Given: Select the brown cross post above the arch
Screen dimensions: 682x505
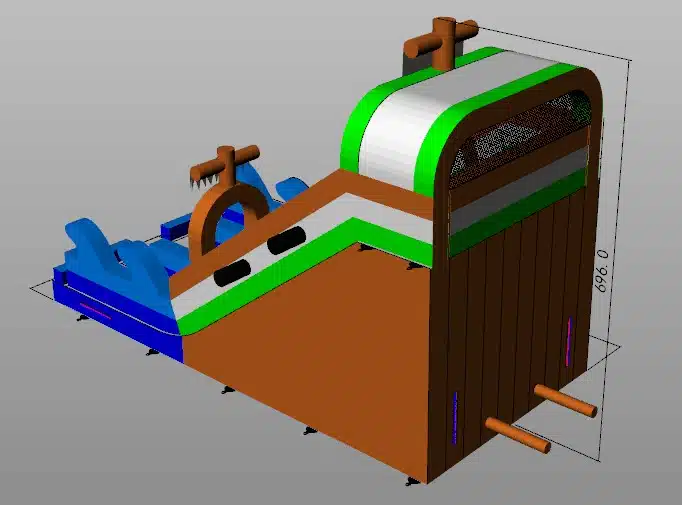Looking at the screenshot, I should coord(229,160).
